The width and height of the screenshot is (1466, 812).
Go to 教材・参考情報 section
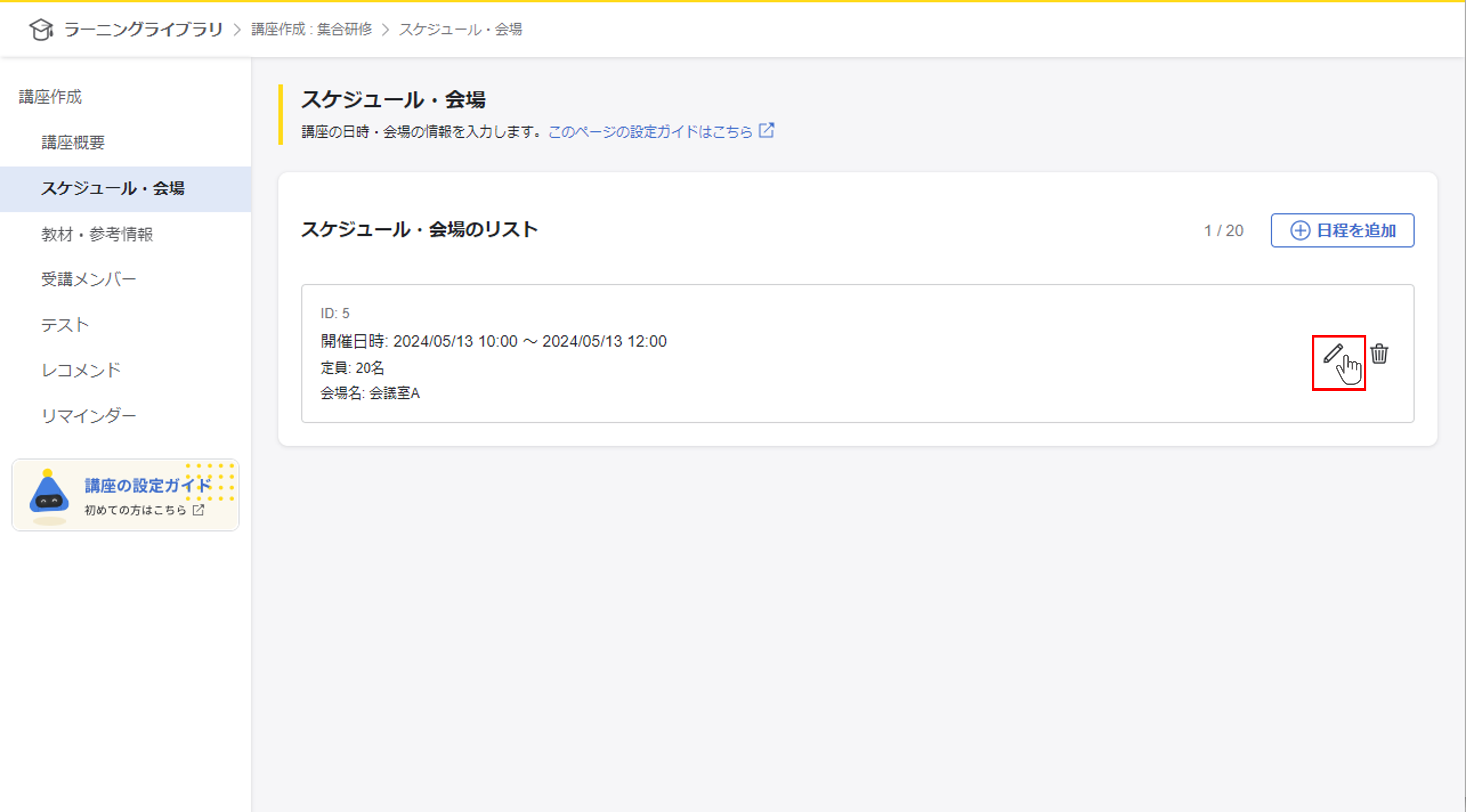click(x=97, y=234)
